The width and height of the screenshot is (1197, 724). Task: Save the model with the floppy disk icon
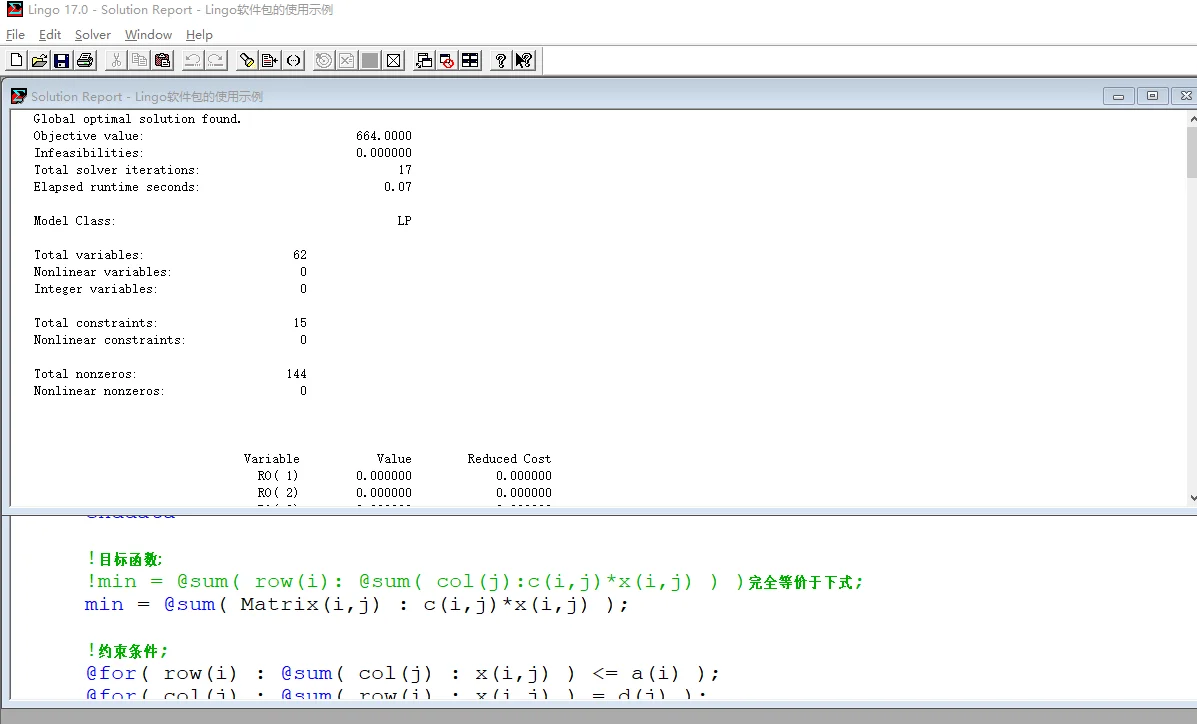(x=62, y=60)
